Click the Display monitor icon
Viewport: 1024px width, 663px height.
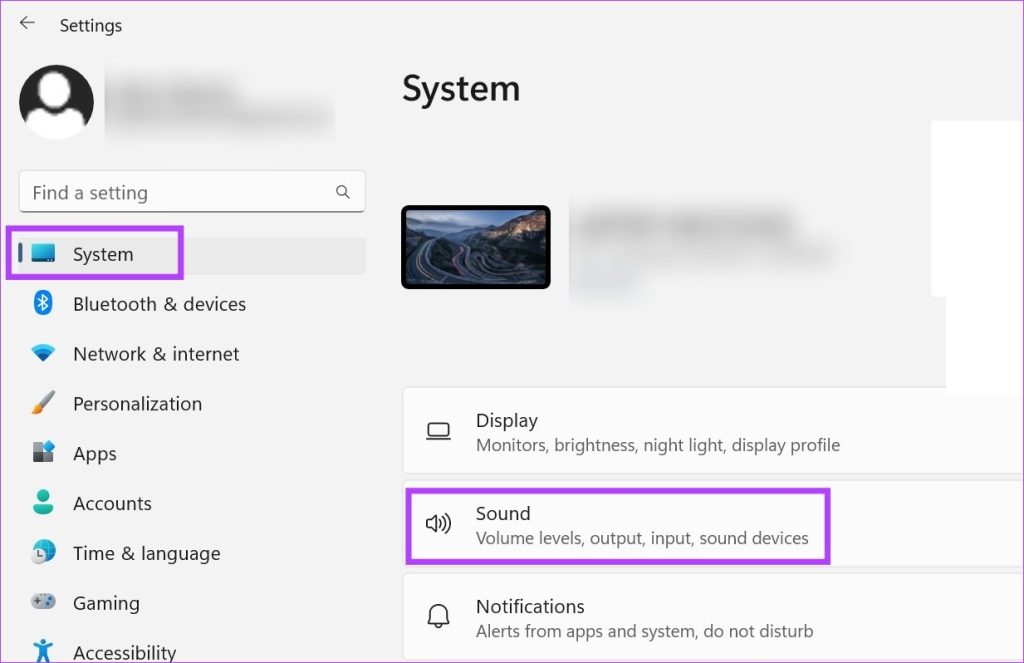438,430
